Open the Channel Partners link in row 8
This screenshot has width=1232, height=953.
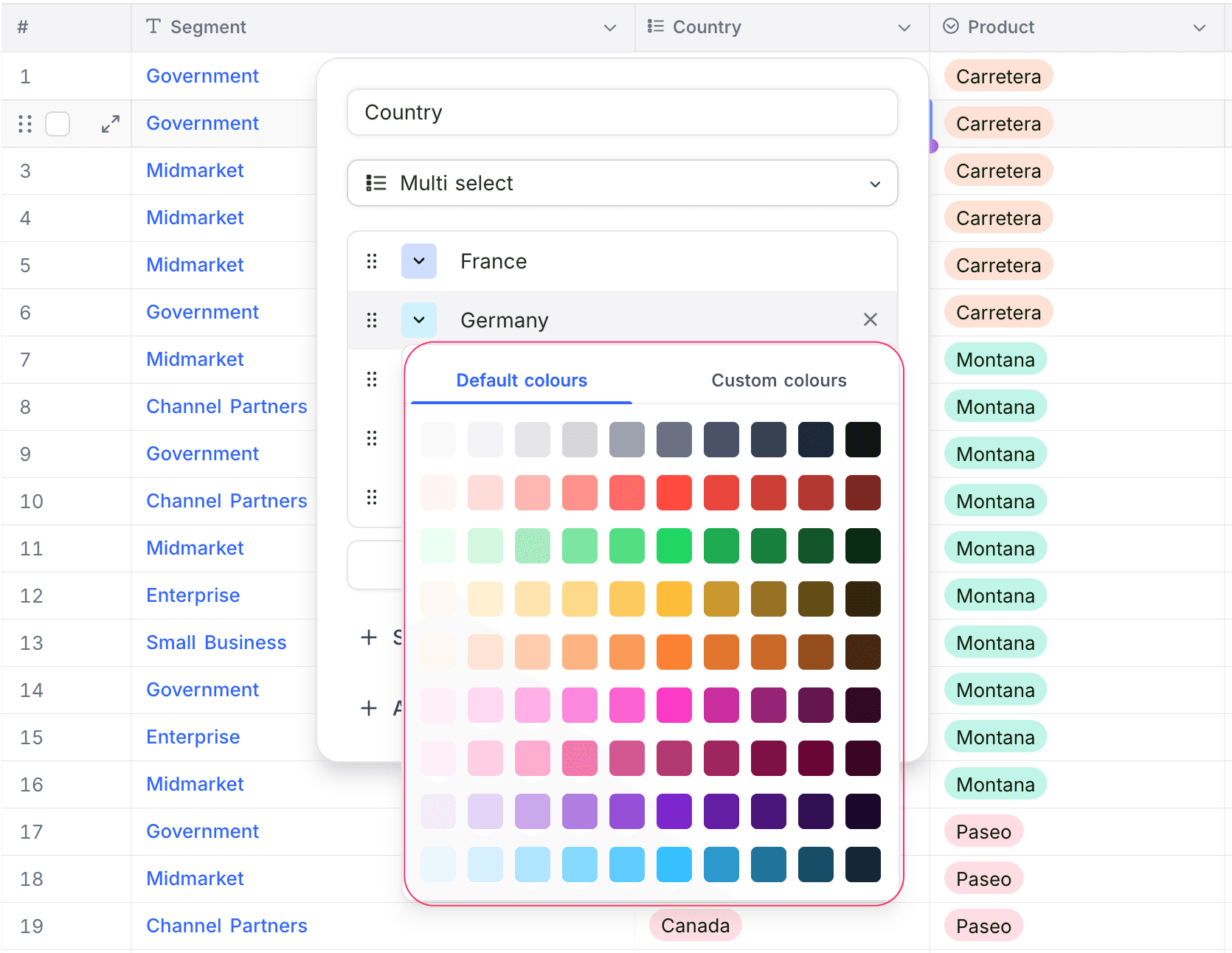[226, 406]
